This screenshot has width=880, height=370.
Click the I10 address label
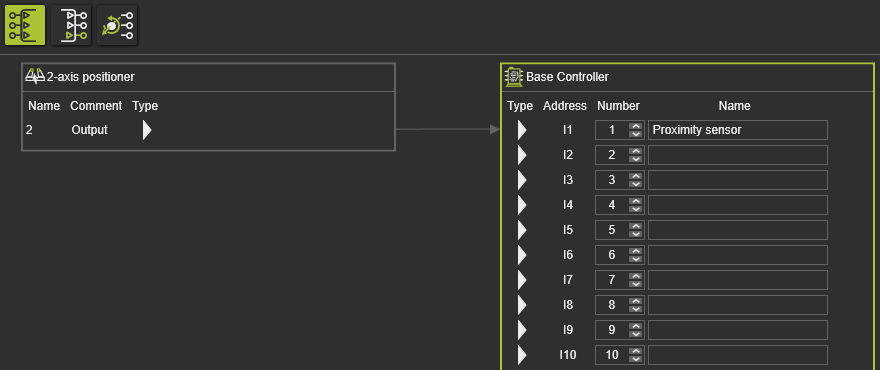tap(568, 355)
